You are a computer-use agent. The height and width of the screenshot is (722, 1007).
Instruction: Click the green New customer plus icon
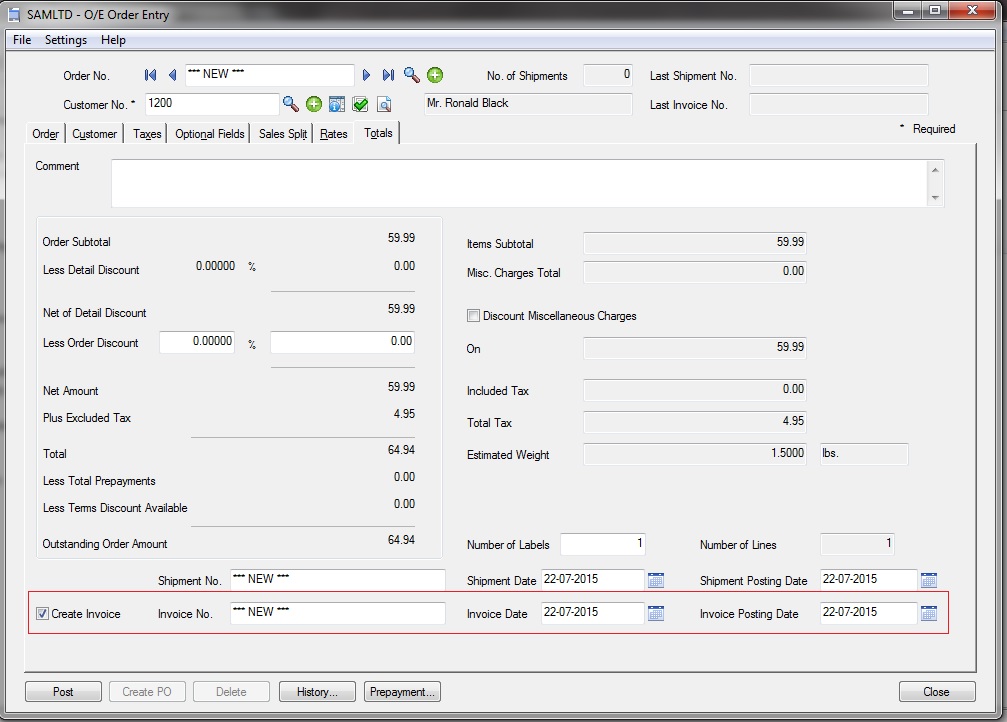coord(313,104)
